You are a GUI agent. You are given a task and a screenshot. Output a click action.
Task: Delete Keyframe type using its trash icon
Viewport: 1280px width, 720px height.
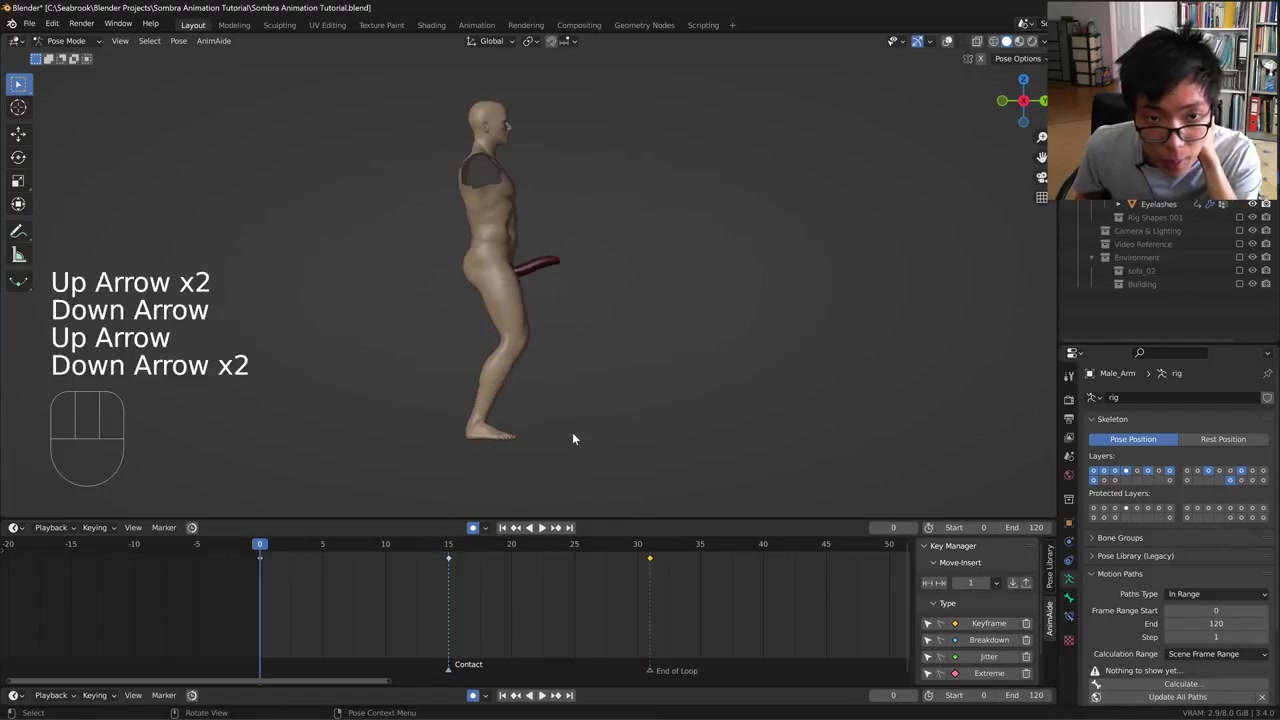(1026, 624)
